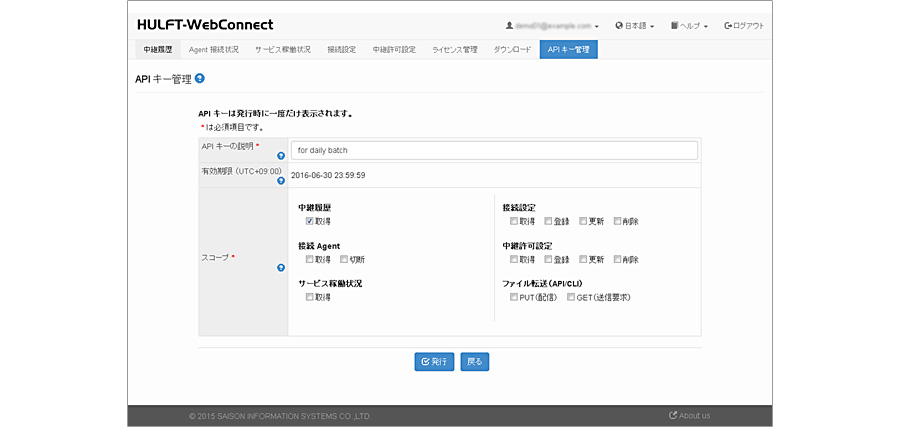Click help icon beside API キー管理 heading
Image resolution: width=900 pixels, height=427 pixels.
coord(200,79)
